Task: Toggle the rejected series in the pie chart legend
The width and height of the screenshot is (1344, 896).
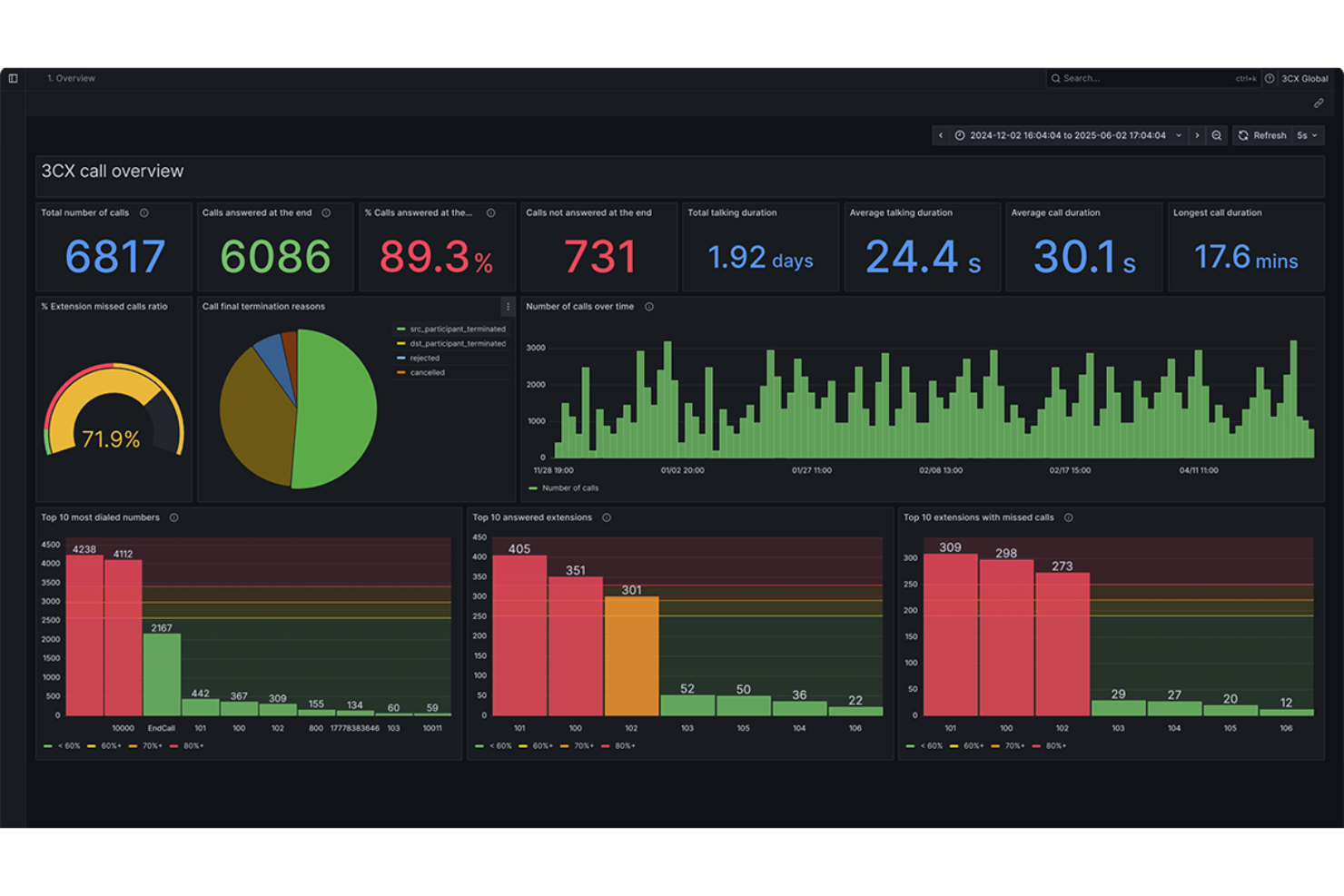Action: (423, 358)
